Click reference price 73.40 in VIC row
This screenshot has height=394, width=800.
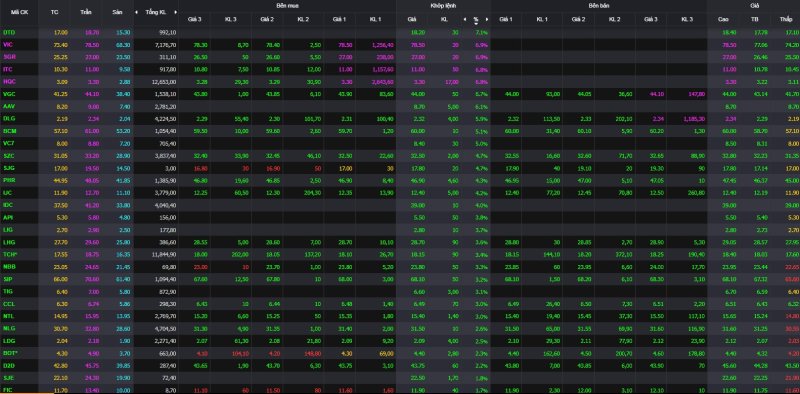pyautogui.click(x=60, y=44)
